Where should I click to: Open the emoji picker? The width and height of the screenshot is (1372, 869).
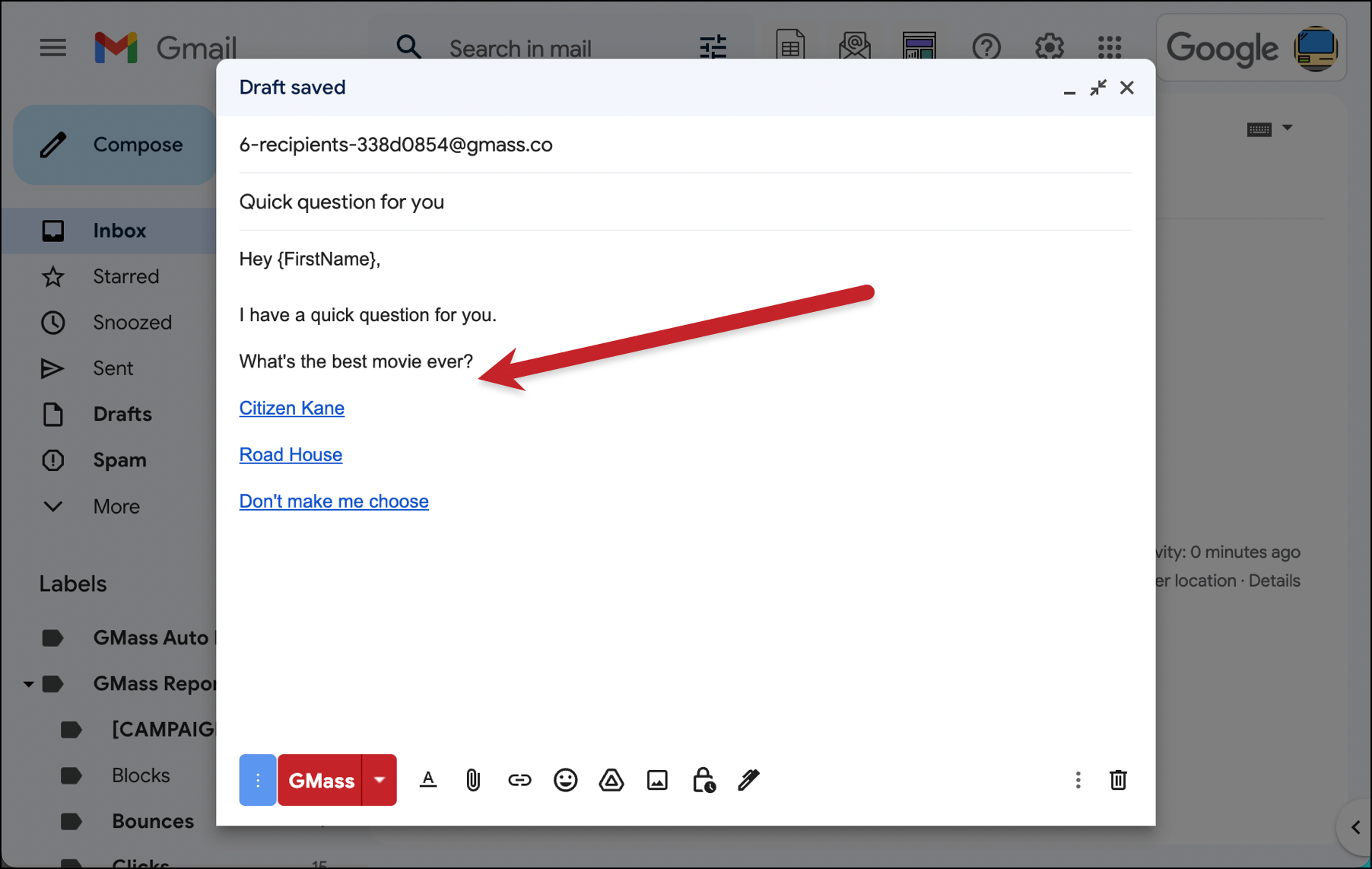(x=566, y=780)
